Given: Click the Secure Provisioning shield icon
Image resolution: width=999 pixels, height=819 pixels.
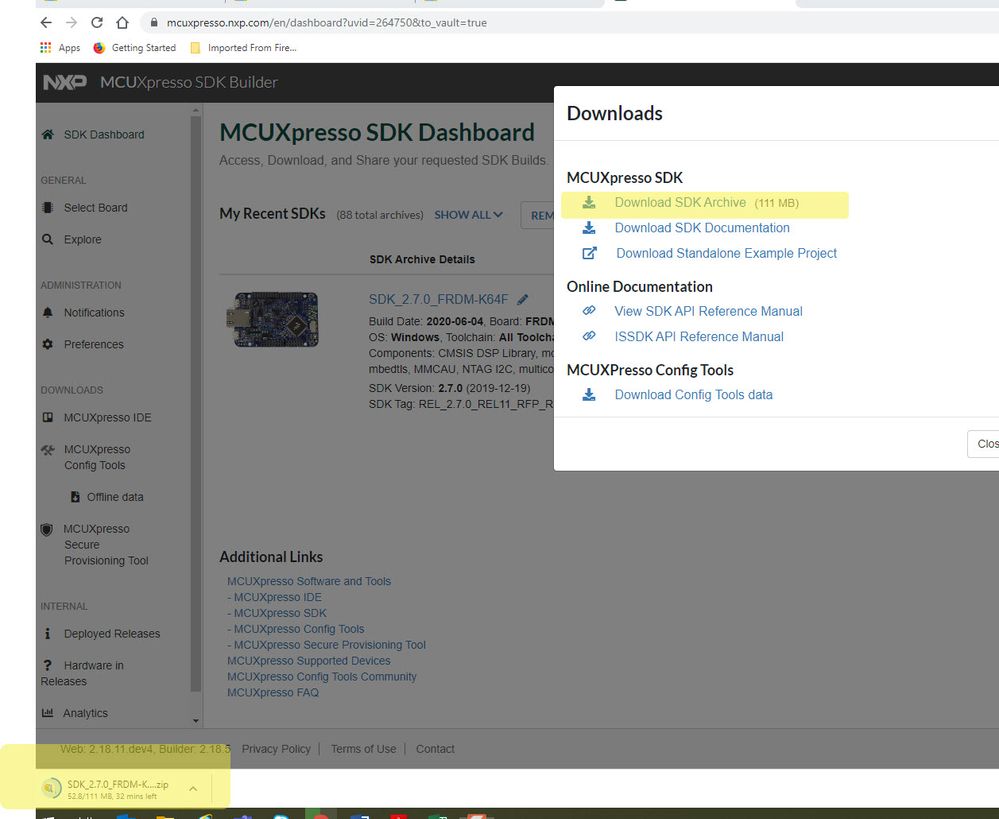Looking at the screenshot, I should pos(47,530).
